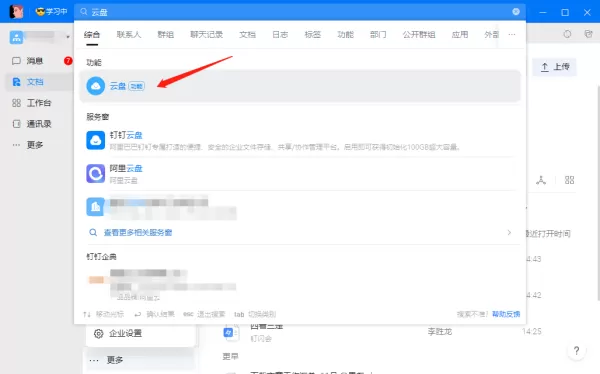This screenshot has height=374, width=600.
Task: Click the document file icon near 钉闪会
Action: tap(231, 332)
